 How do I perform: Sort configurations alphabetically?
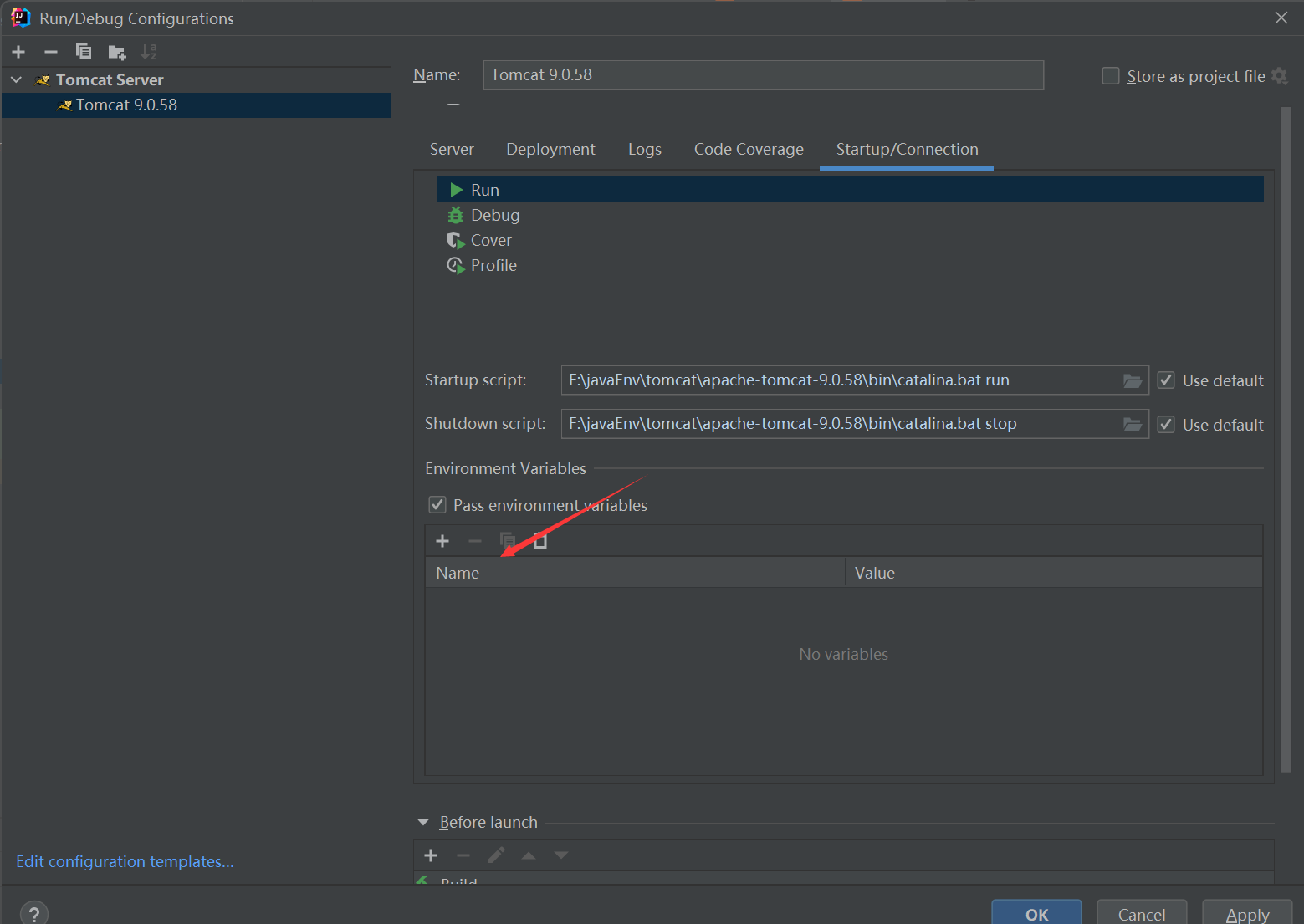click(149, 52)
